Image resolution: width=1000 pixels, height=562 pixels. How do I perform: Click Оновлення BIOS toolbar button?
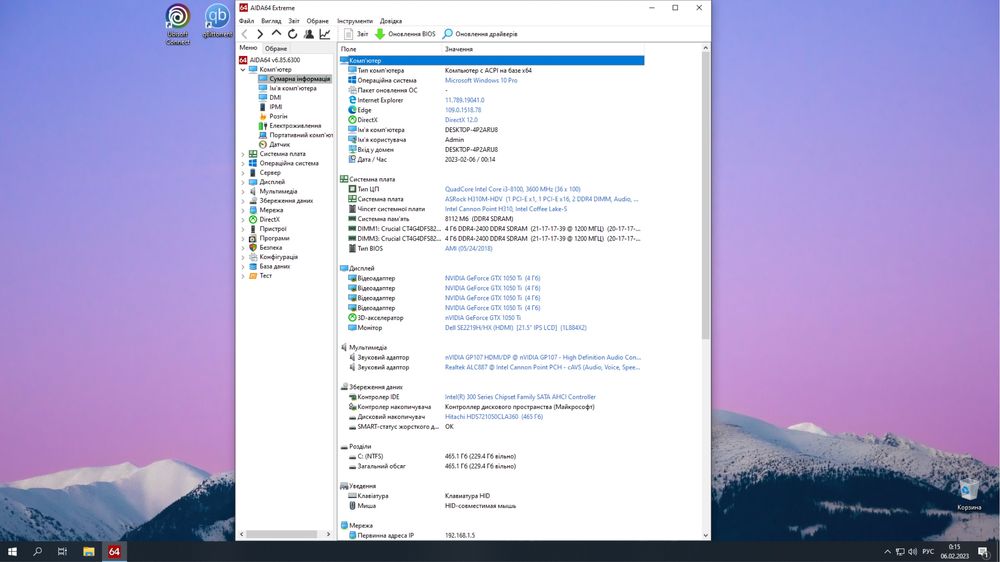405,34
